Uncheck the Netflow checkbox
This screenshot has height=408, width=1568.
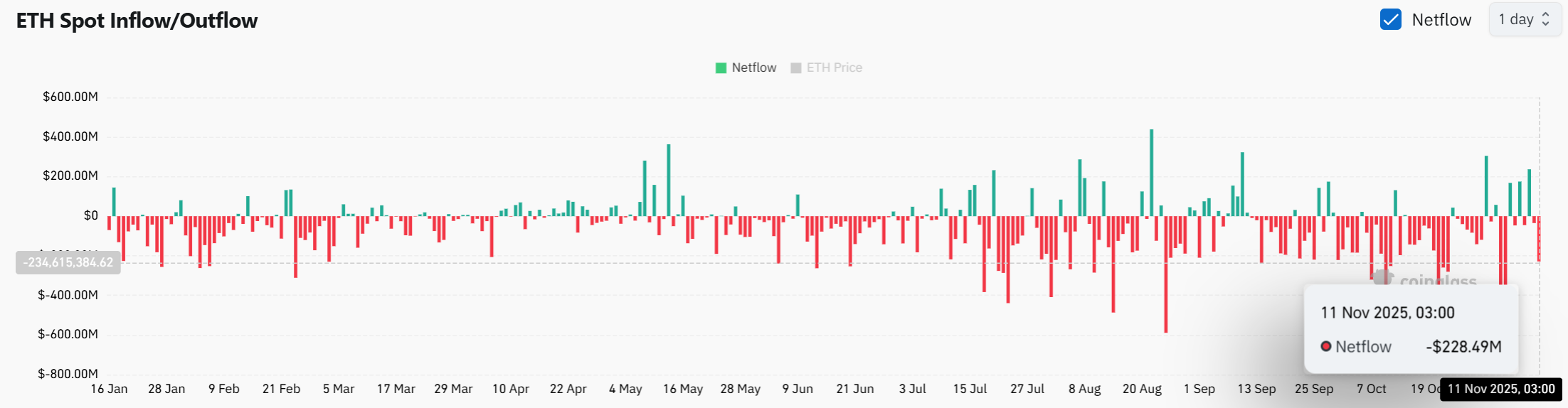(x=1390, y=20)
